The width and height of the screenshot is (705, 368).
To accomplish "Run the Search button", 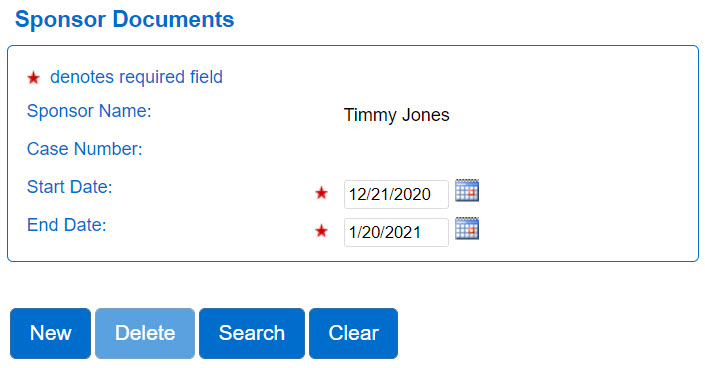I will point(252,333).
